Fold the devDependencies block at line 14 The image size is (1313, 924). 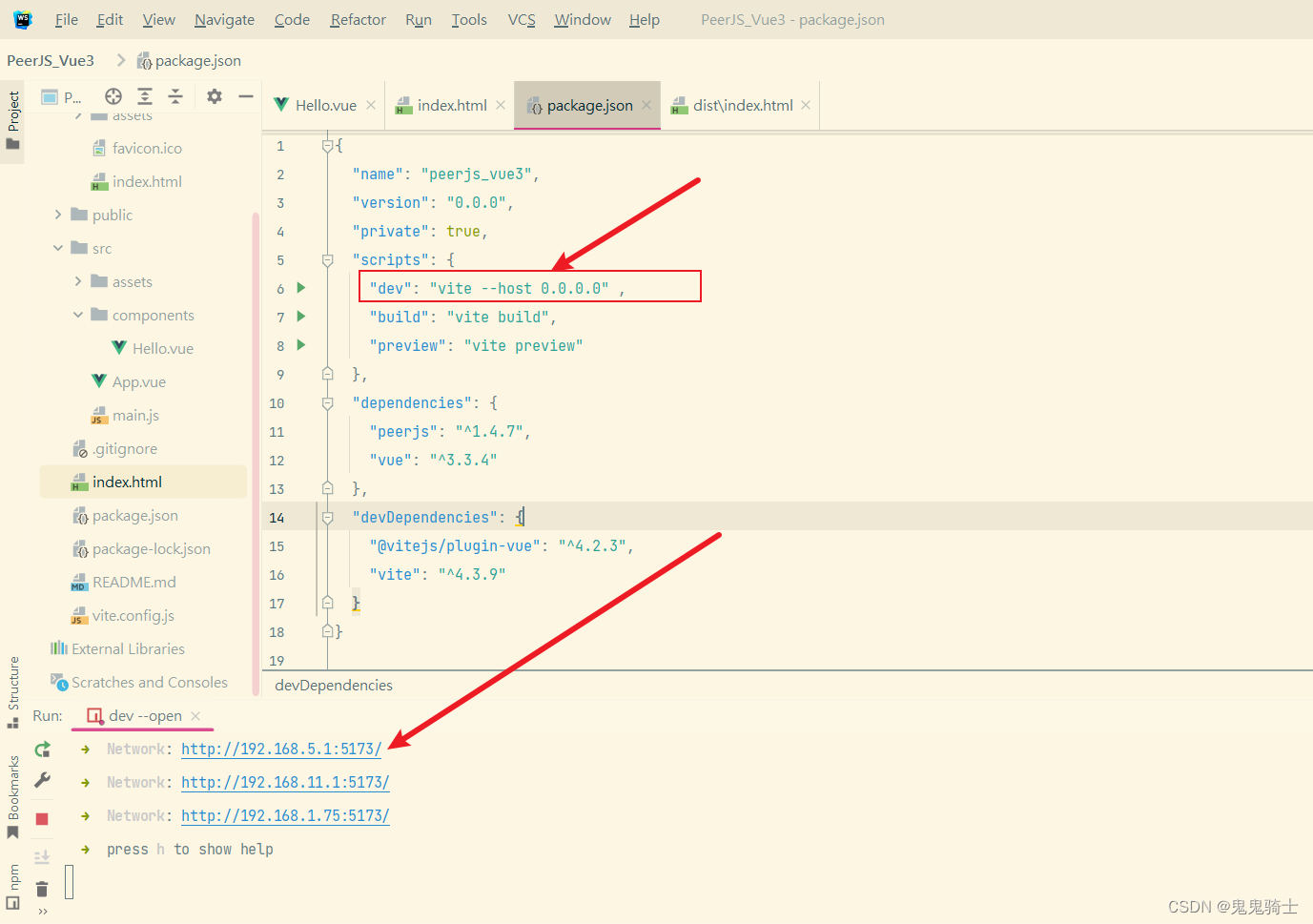pyautogui.click(x=328, y=517)
